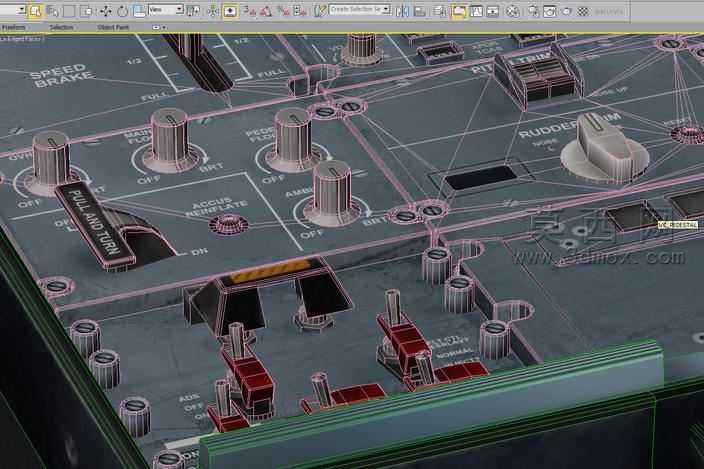The width and height of the screenshot is (704, 469).
Task: Toggle the Graphite Modeling Tools ribbon
Action: tap(459, 11)
